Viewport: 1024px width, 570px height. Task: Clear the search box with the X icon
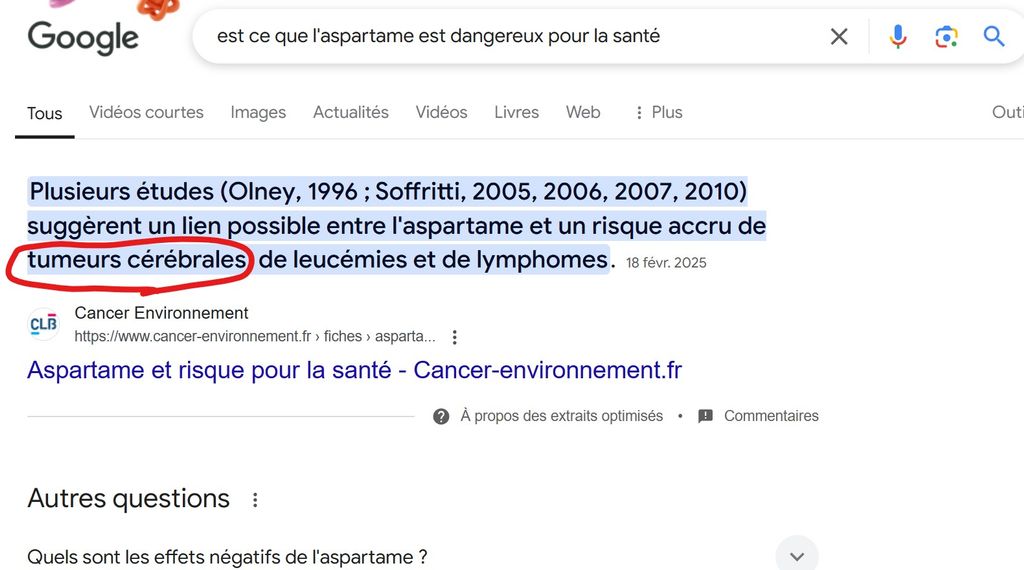pos(839,37)
